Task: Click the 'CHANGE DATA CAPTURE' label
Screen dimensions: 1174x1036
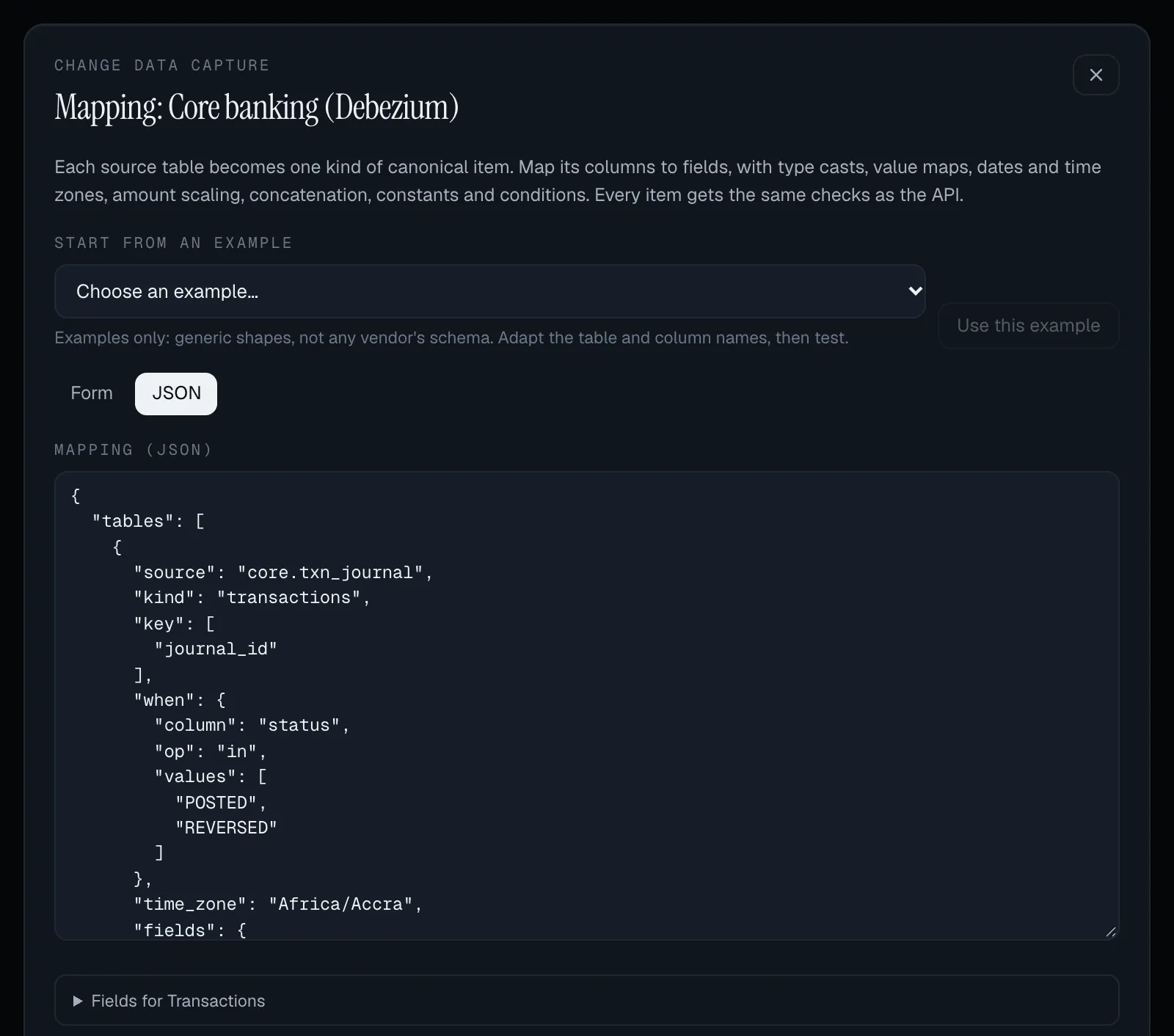Action: pyautogui.click(x=162, y=65)
